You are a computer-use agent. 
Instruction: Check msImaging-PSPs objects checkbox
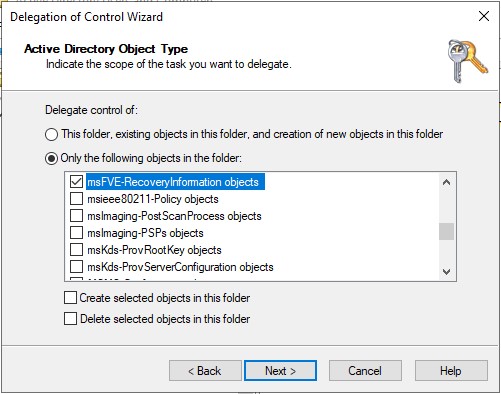tap(76, 233)
